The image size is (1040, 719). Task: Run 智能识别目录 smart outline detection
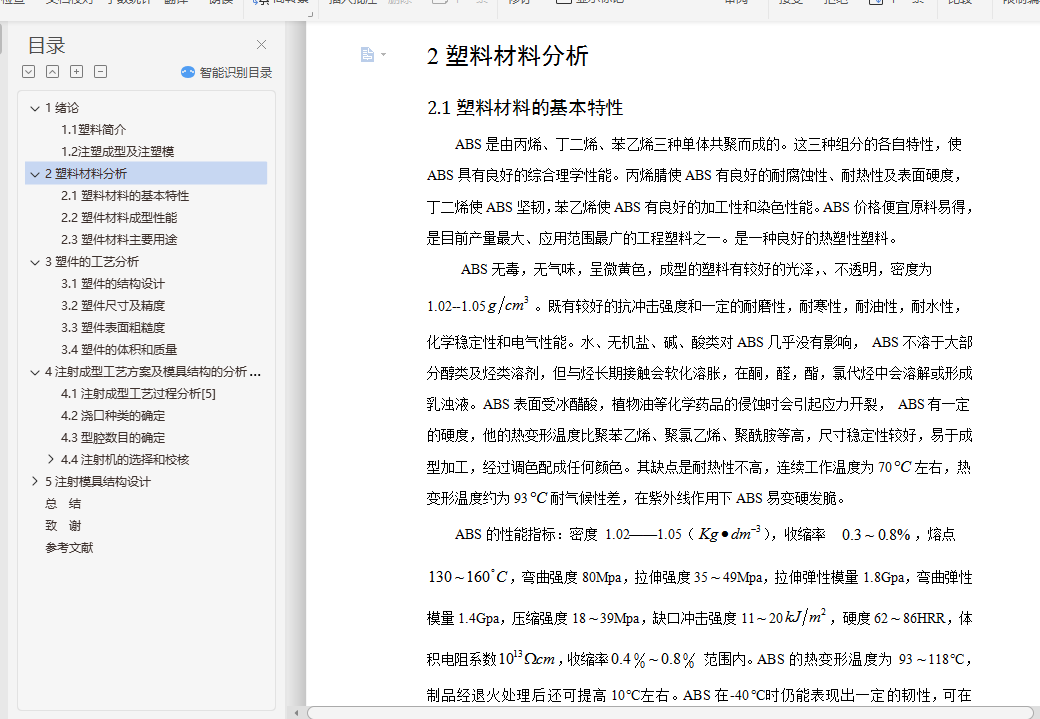coord(227,72)
